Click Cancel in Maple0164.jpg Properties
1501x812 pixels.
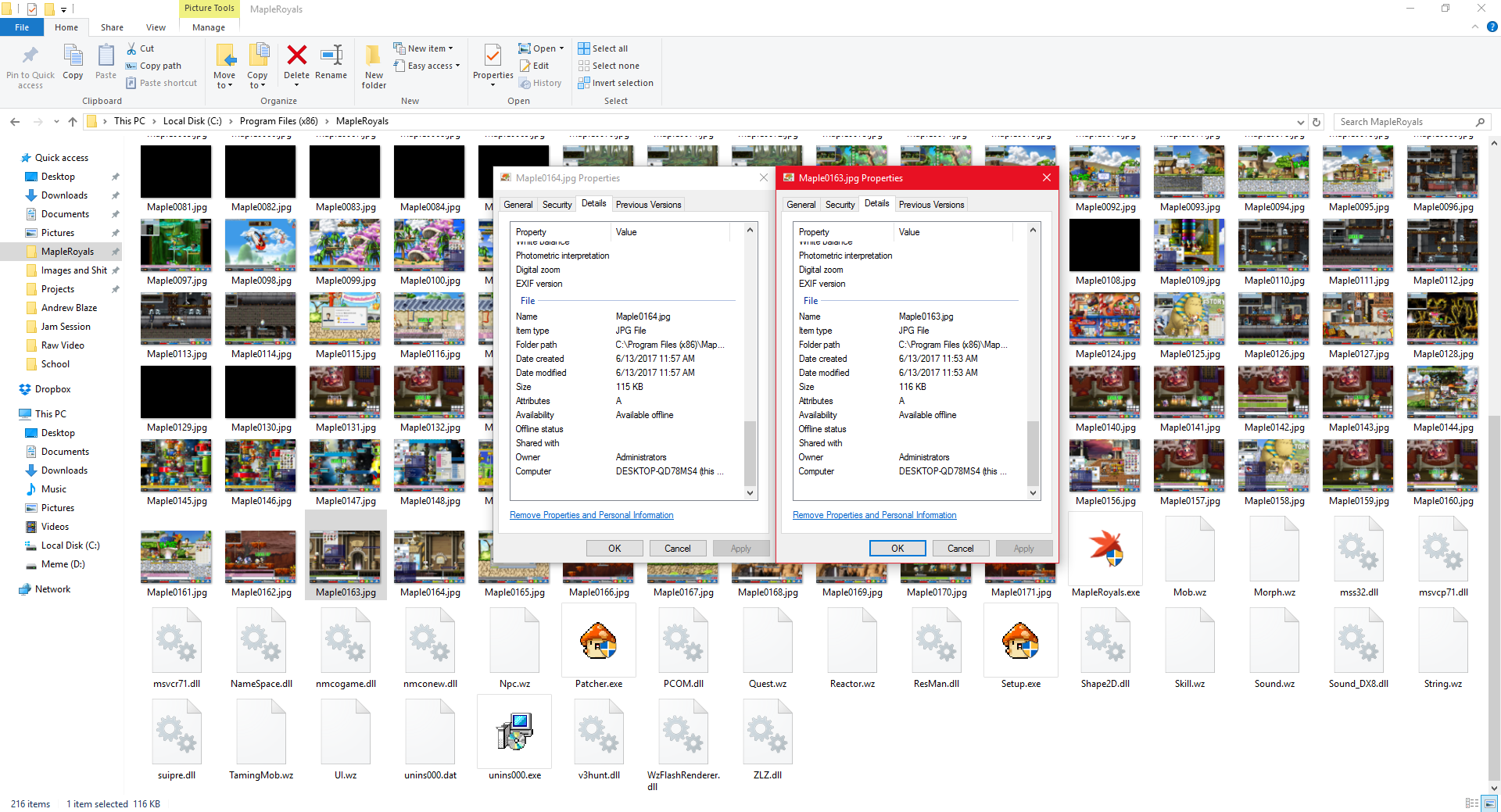678,548
